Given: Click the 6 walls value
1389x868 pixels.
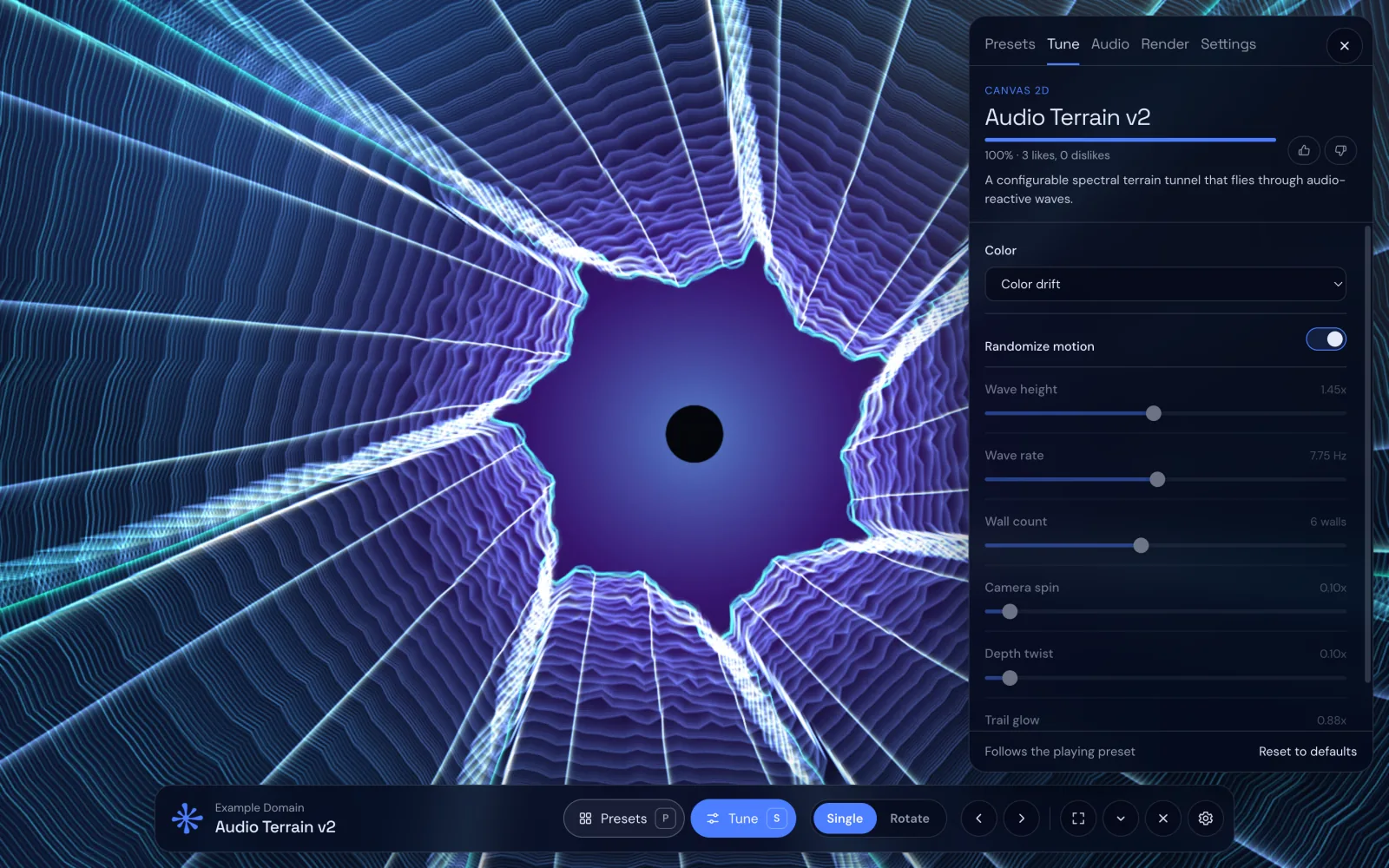Looking at the screenshot, I should coord(1327,522).
